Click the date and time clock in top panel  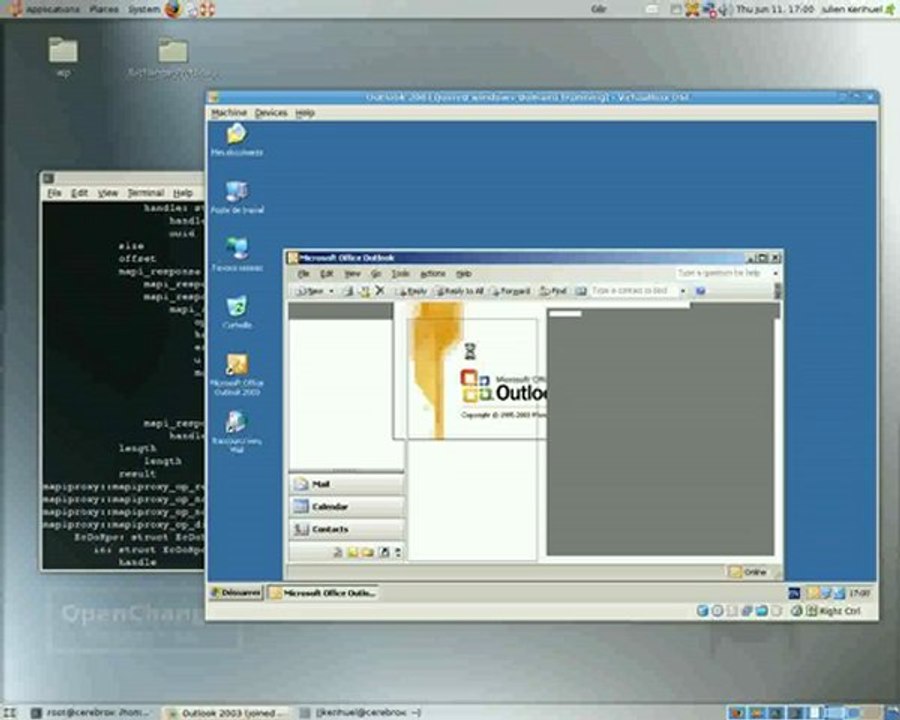(x=774, y=9)
